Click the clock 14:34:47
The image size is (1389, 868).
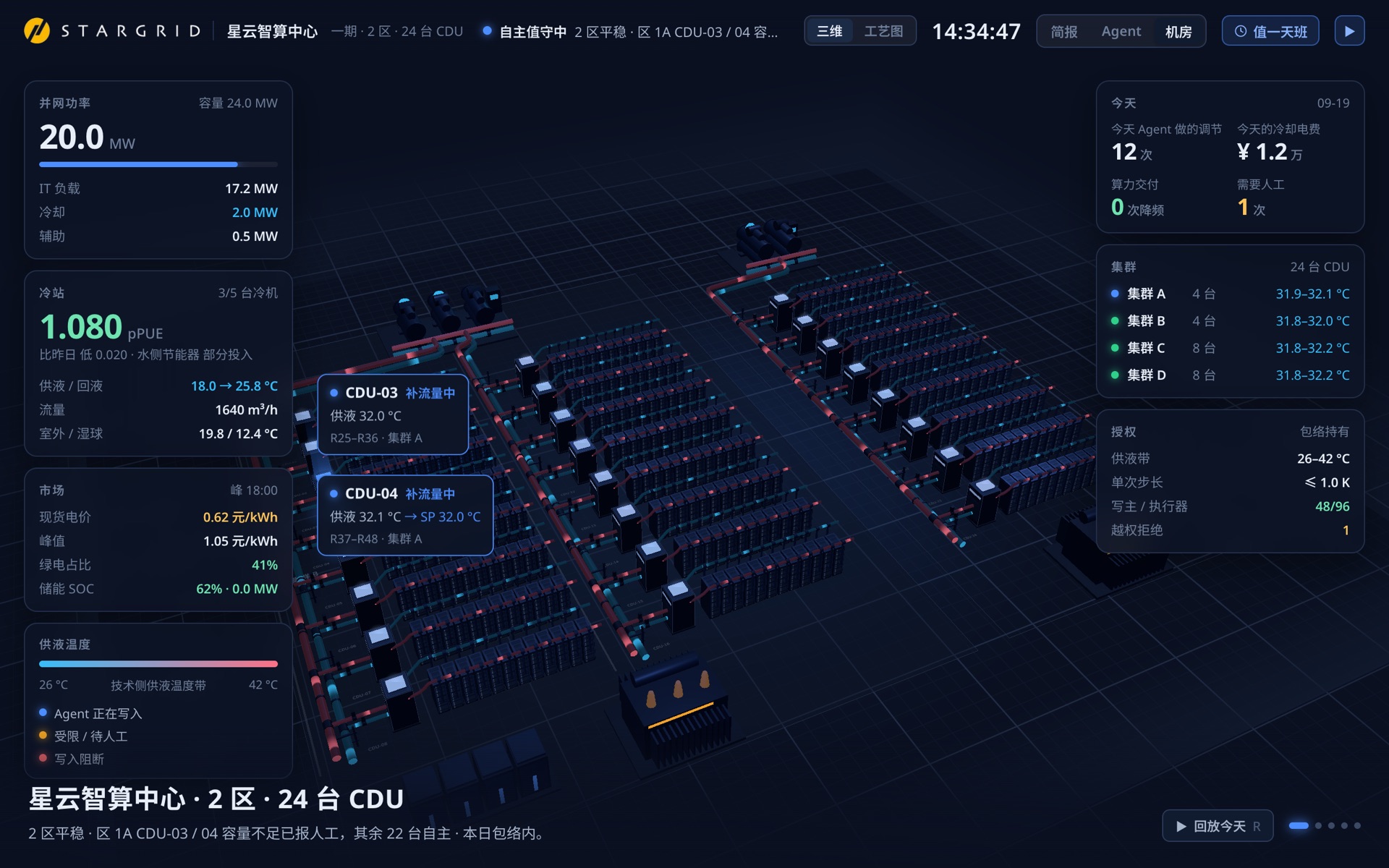(976, 31)
